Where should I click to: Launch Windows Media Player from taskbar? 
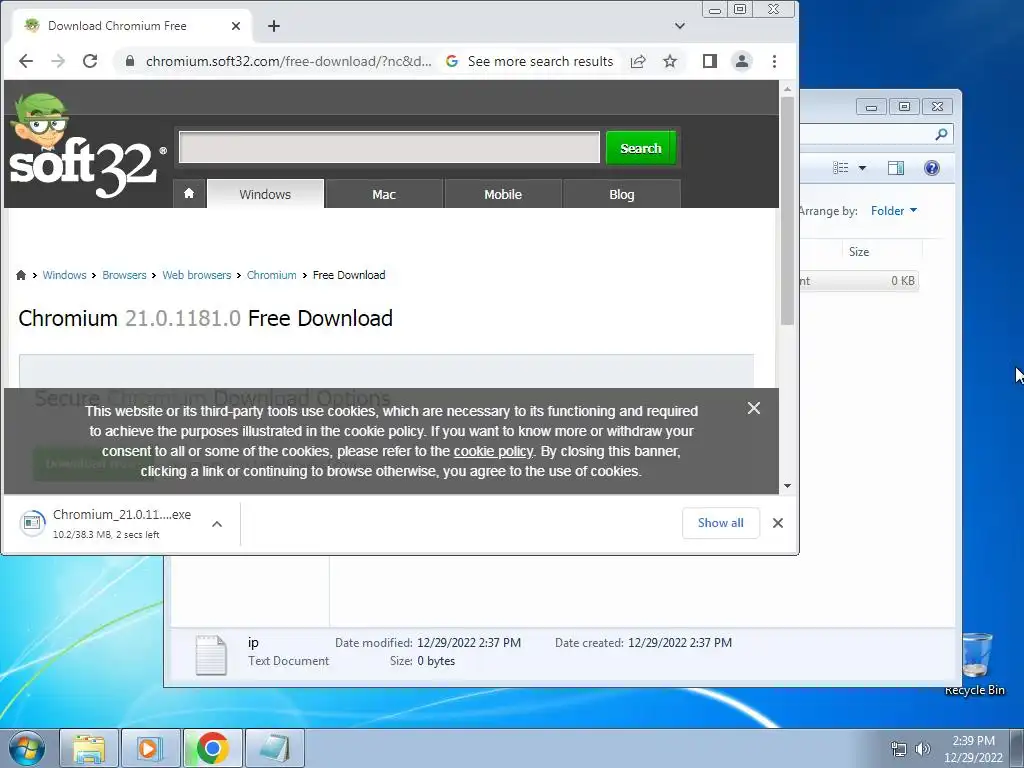[150, 748]
